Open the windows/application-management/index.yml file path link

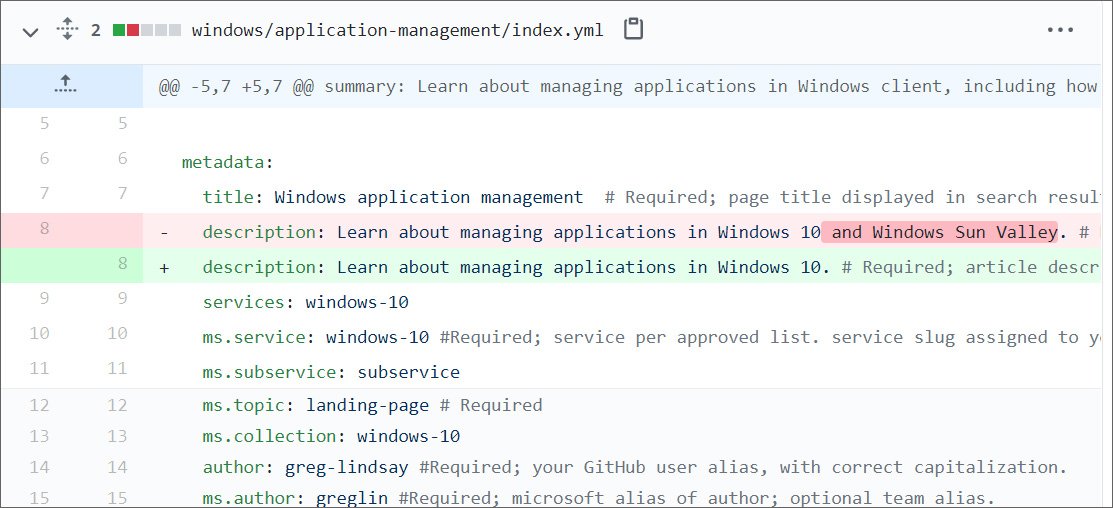click(x=397, y=30)
